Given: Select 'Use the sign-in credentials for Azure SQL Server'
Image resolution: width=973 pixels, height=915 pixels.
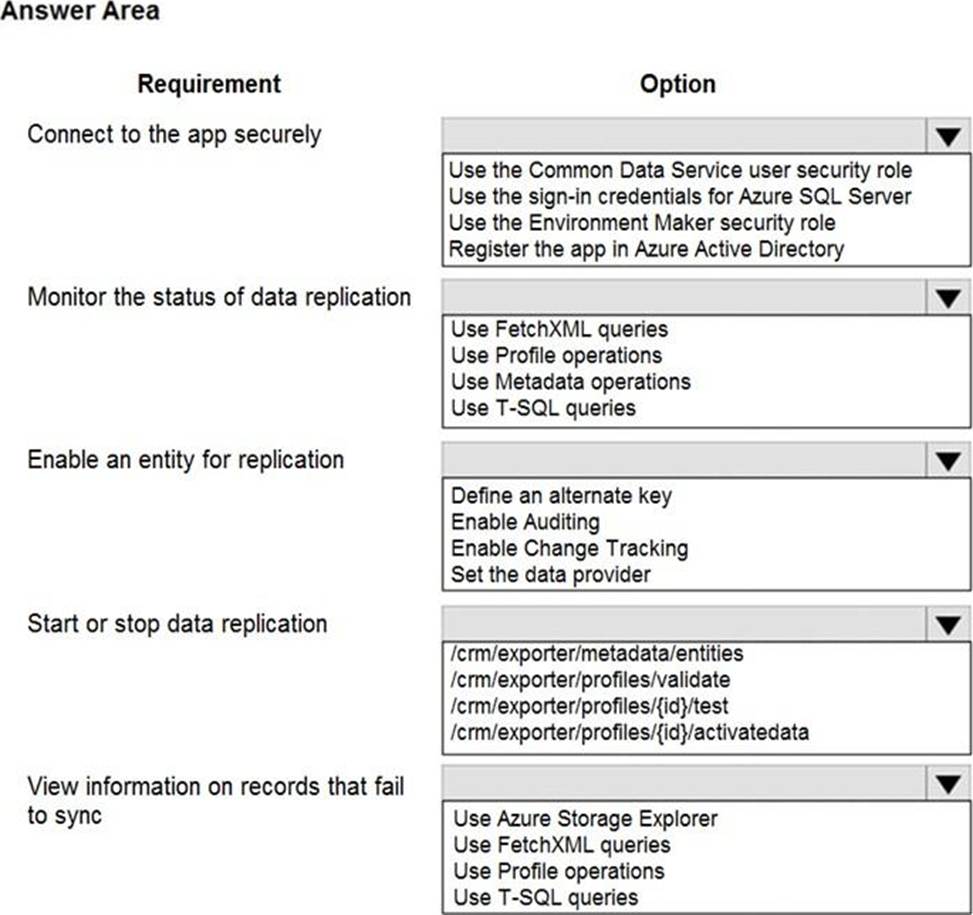Looking at the screenshot, I should click(x=679, y=197).
